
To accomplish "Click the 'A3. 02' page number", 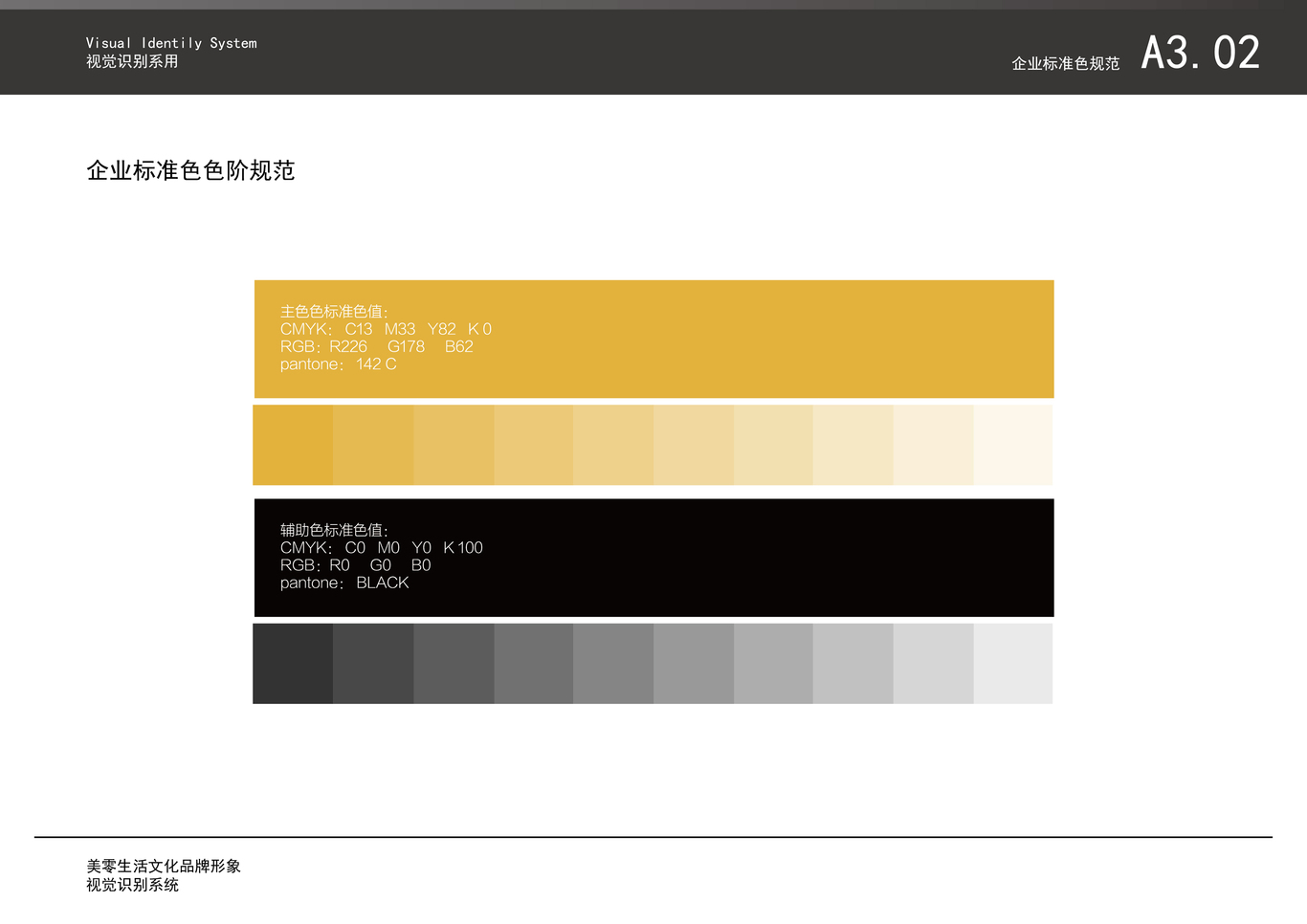I will tap(1201, 53).
